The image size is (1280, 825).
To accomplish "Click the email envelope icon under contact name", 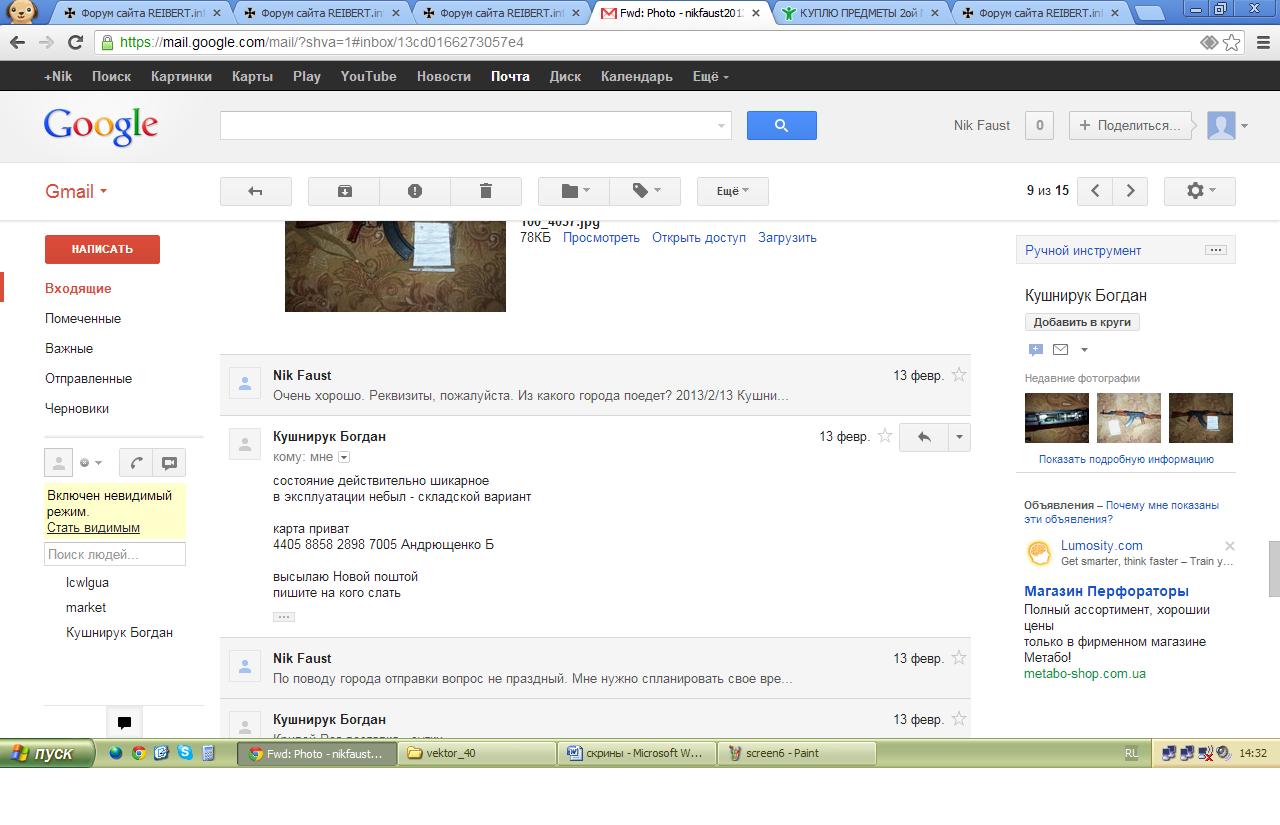I will [x=1060, y=349].
